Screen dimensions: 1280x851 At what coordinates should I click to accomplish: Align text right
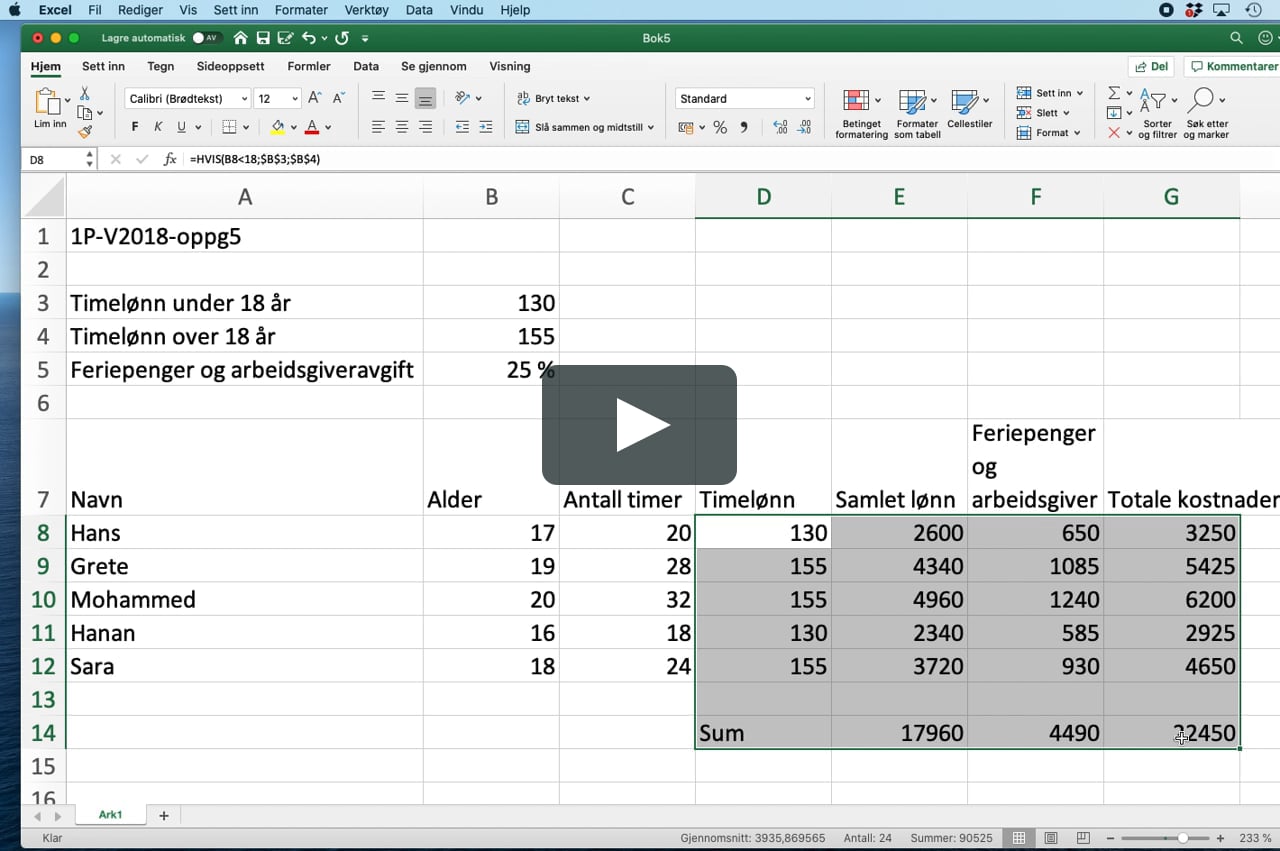tap(425, 127)
